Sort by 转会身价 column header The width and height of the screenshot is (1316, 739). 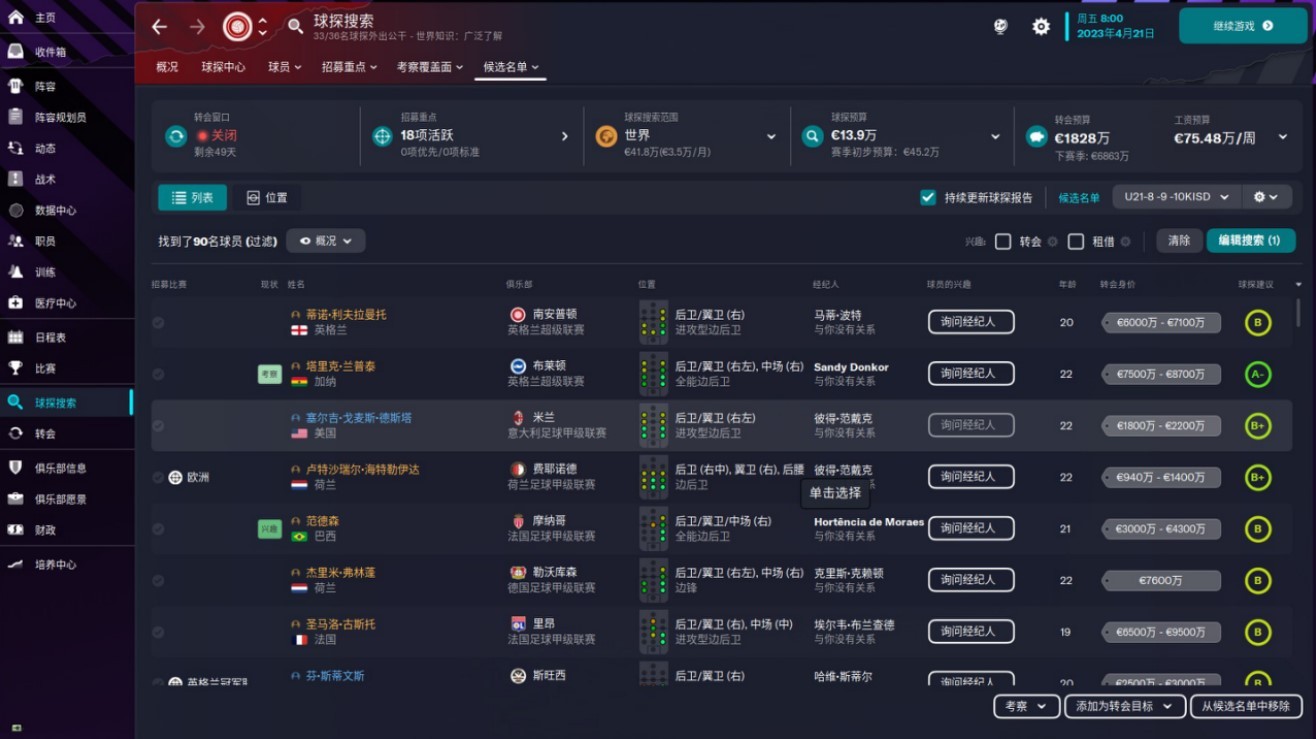[1117, 285]
